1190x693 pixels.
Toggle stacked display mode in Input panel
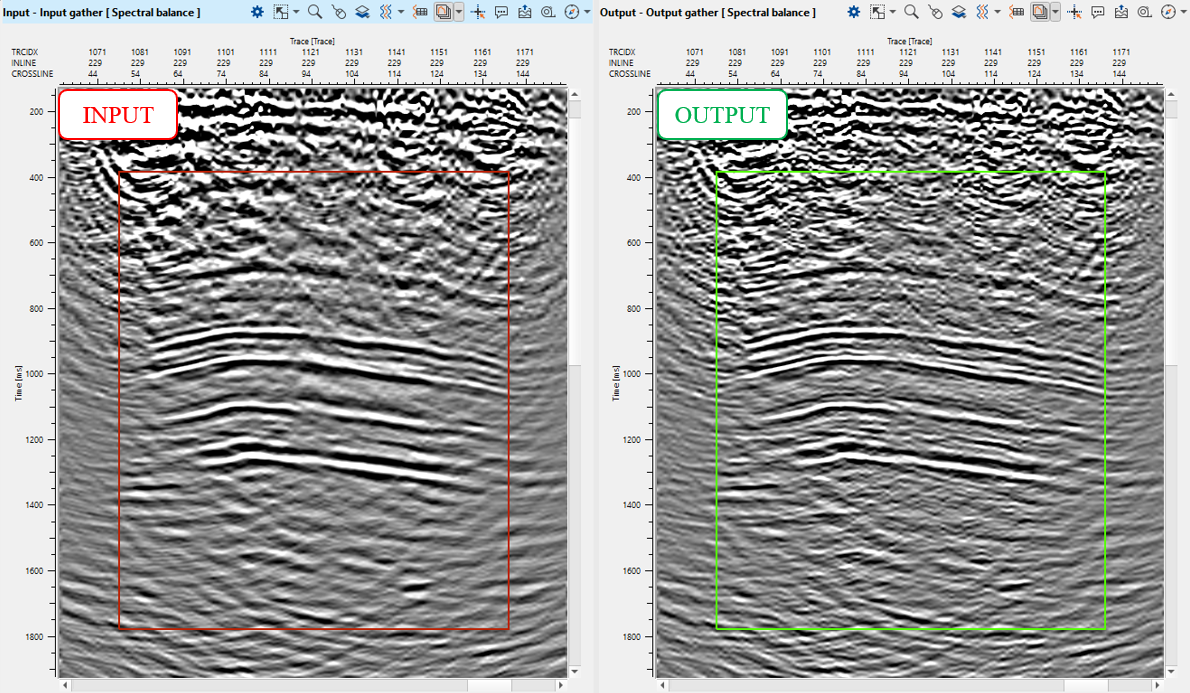443,12
